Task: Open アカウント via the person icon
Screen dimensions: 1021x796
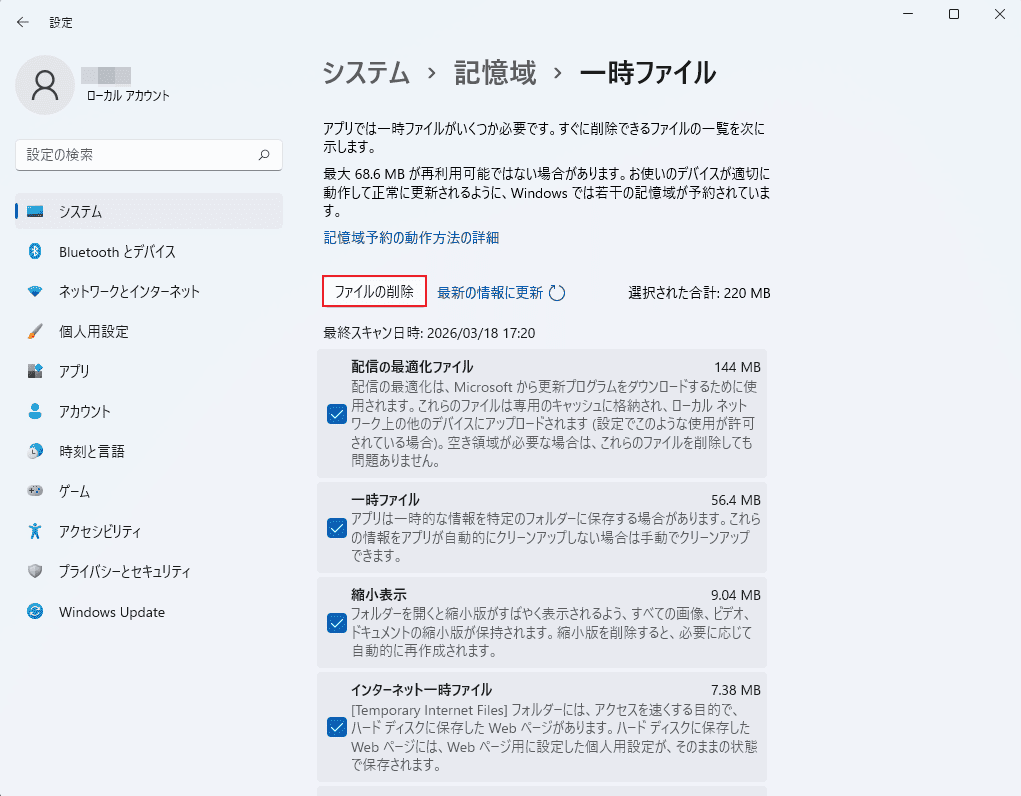Action: pyautogui.click(x=35, y=411)
